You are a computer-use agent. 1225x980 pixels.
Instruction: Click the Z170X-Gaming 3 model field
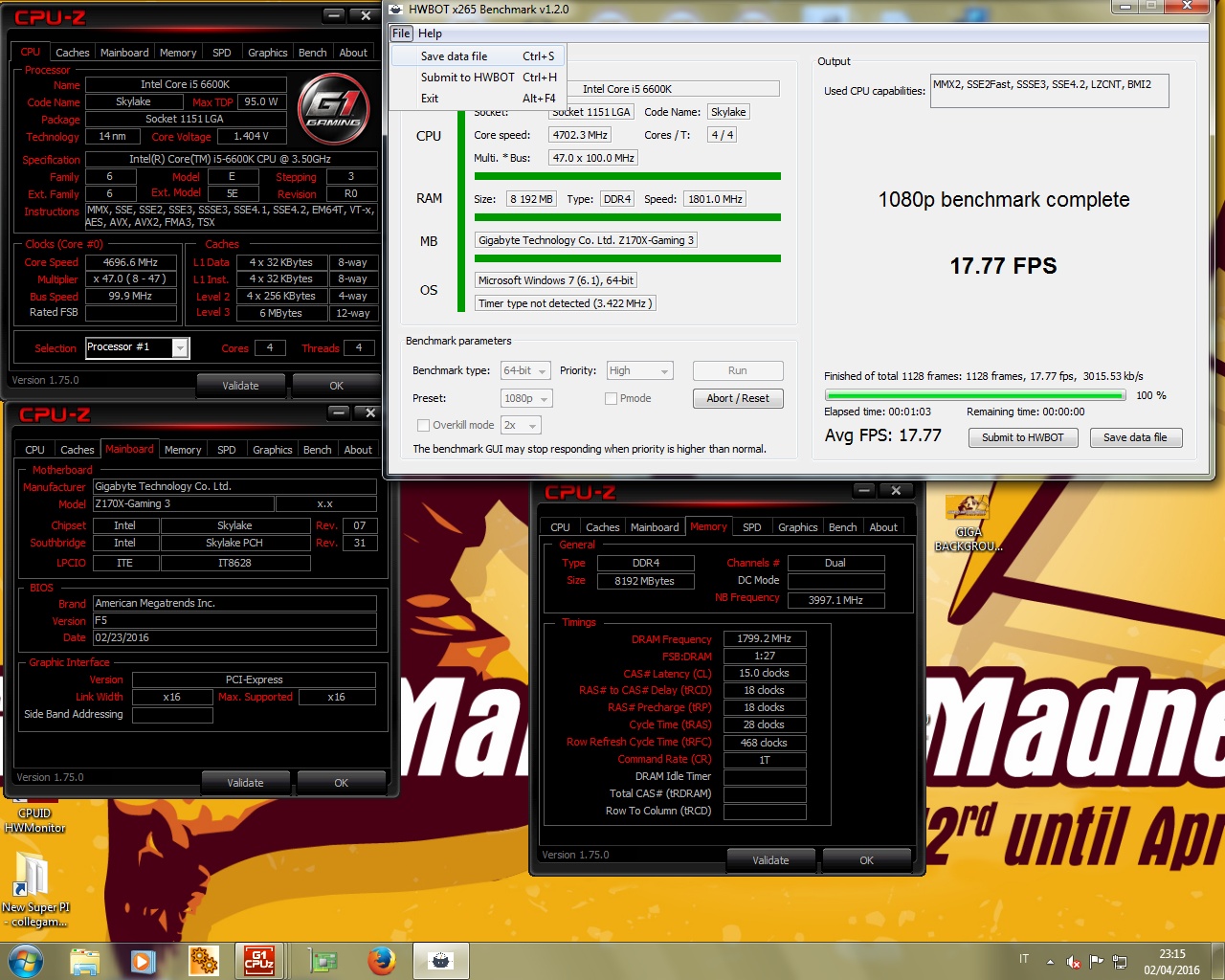click(x=183, y=503)
